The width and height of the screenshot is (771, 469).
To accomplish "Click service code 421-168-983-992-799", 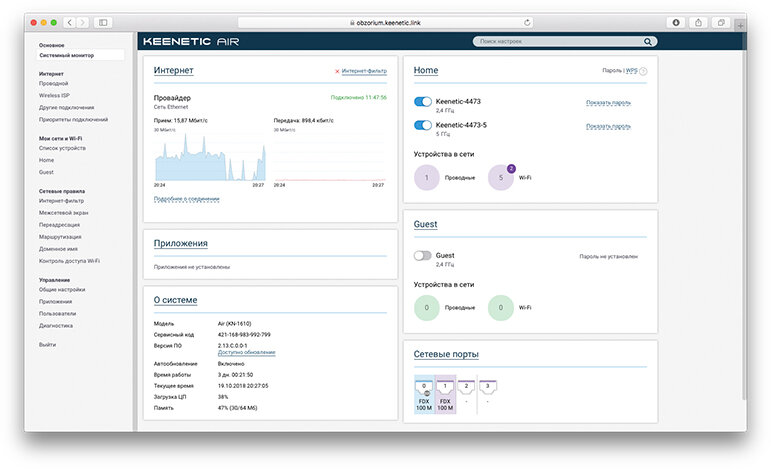I will [x=244, y=335].
